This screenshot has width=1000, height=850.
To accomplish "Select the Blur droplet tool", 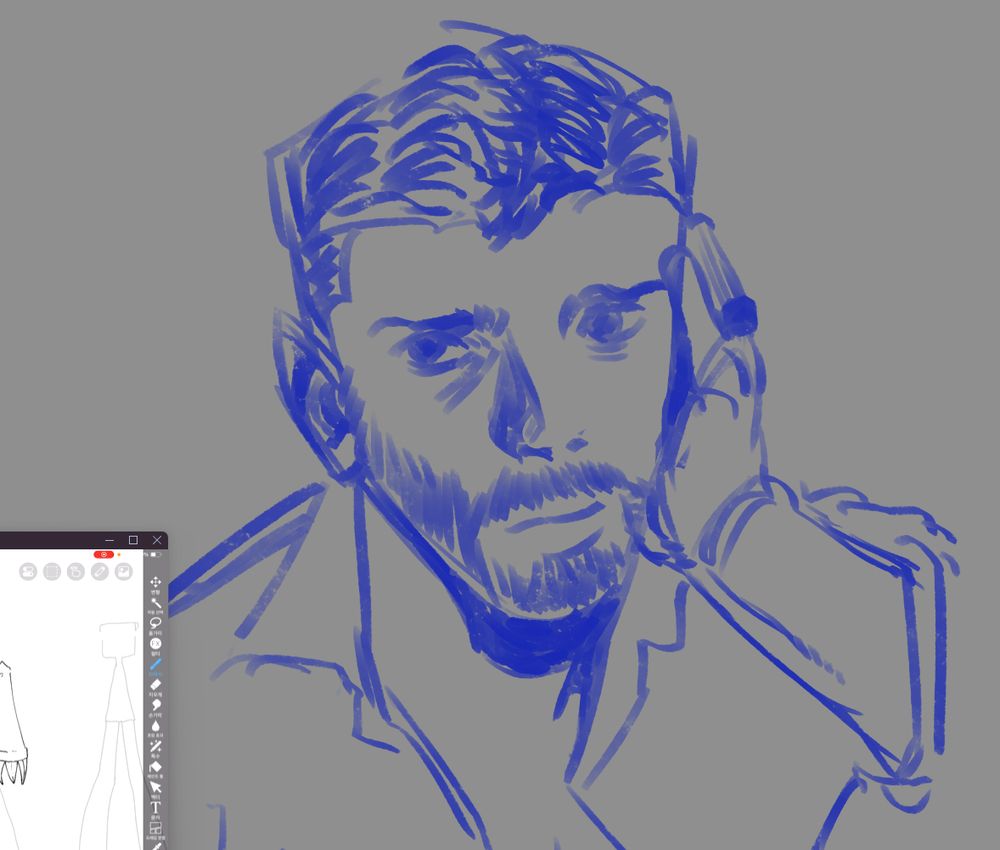I will click(x=155, y=726).
